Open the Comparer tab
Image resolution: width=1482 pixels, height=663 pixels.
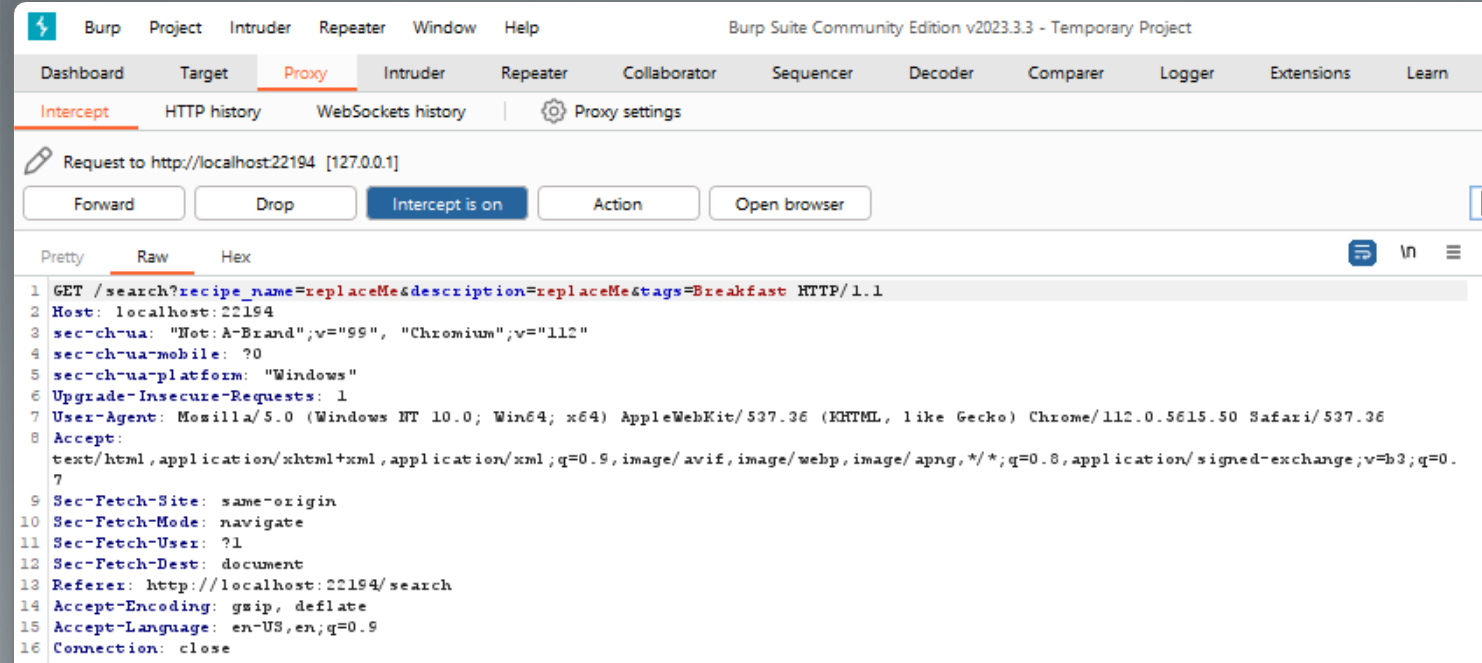point(1066,73)
